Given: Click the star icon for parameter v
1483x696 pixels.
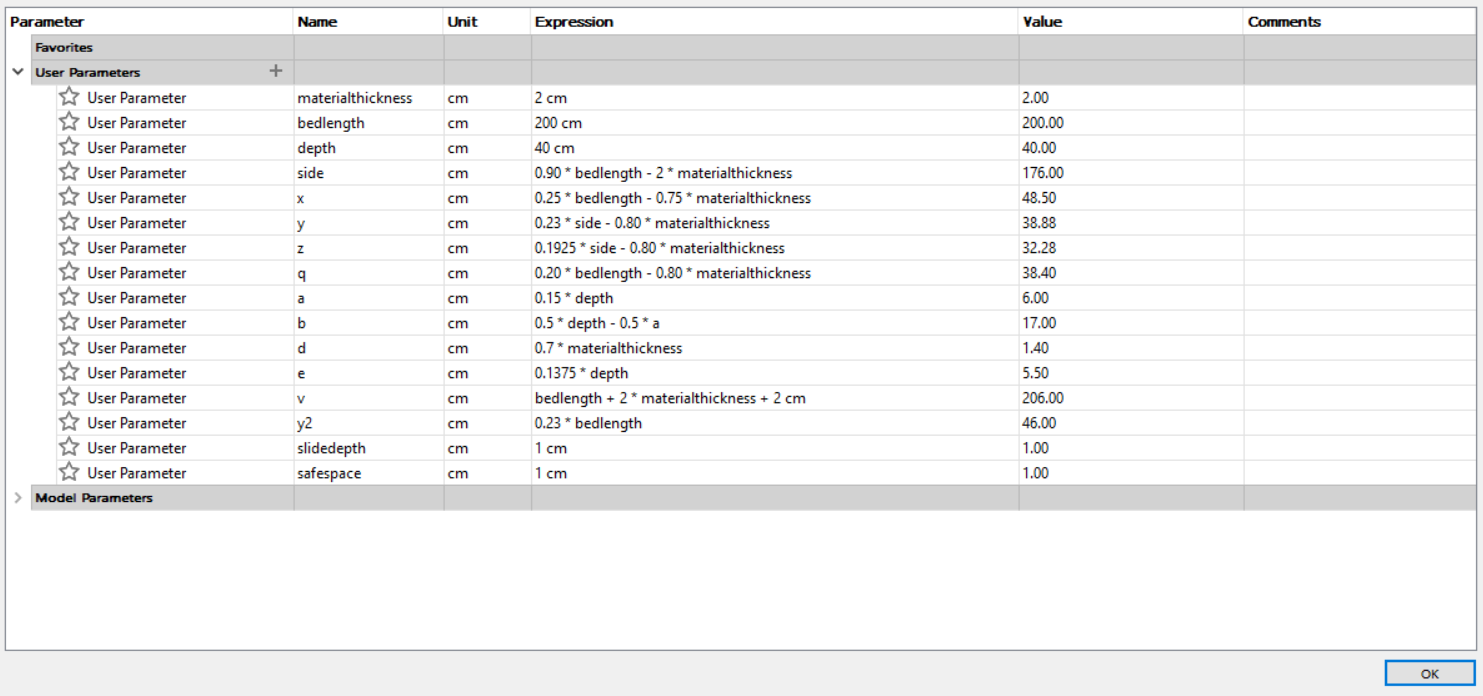Looking at the screenshot, I should (x=68, y=397).
